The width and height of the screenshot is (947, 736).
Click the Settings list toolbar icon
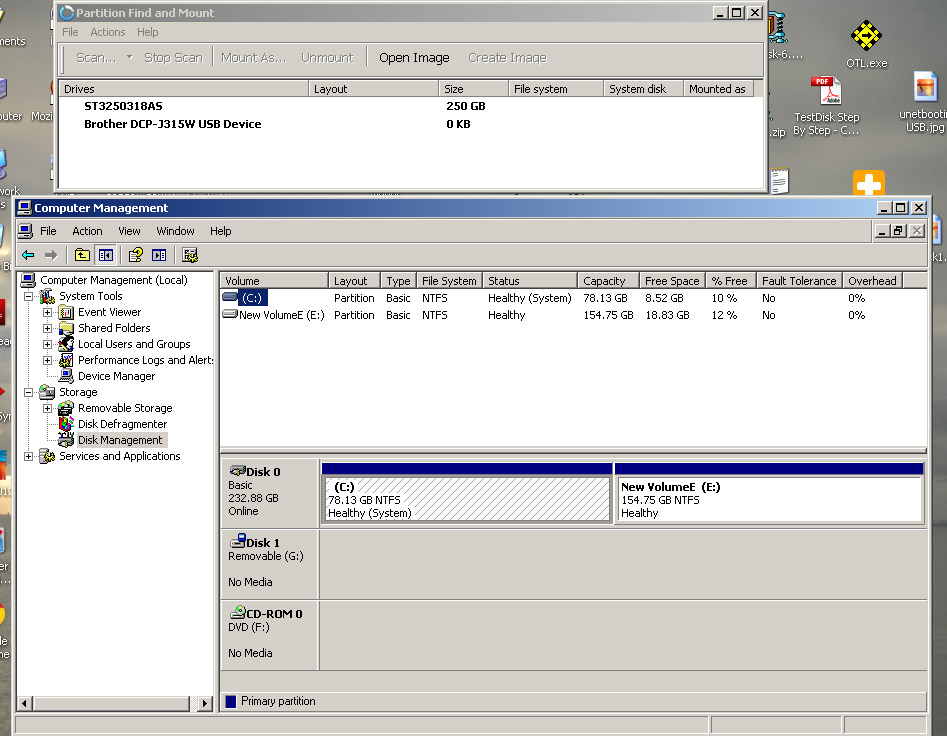click(x=190, y=255)
